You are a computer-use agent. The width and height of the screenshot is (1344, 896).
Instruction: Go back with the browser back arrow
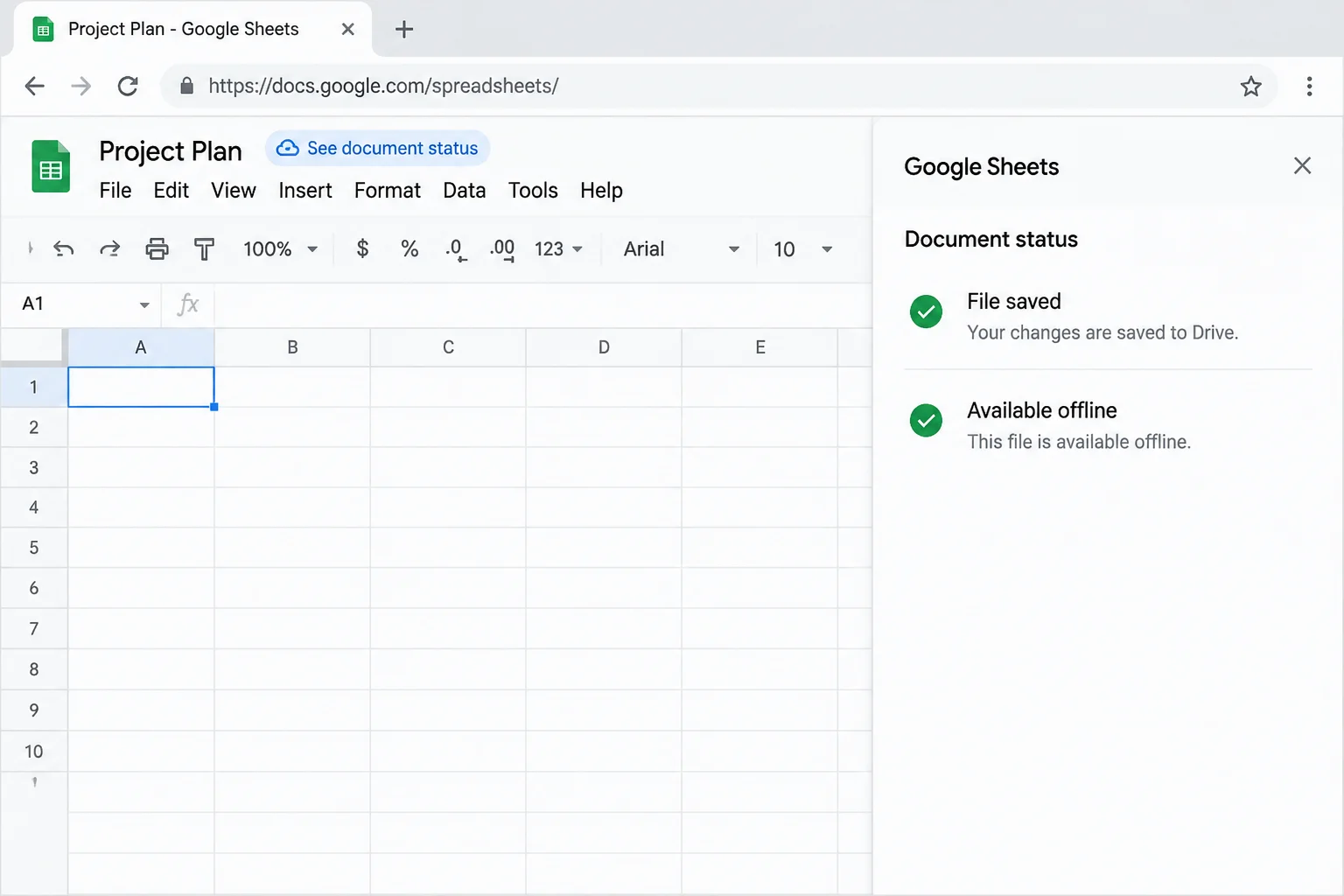35,86
